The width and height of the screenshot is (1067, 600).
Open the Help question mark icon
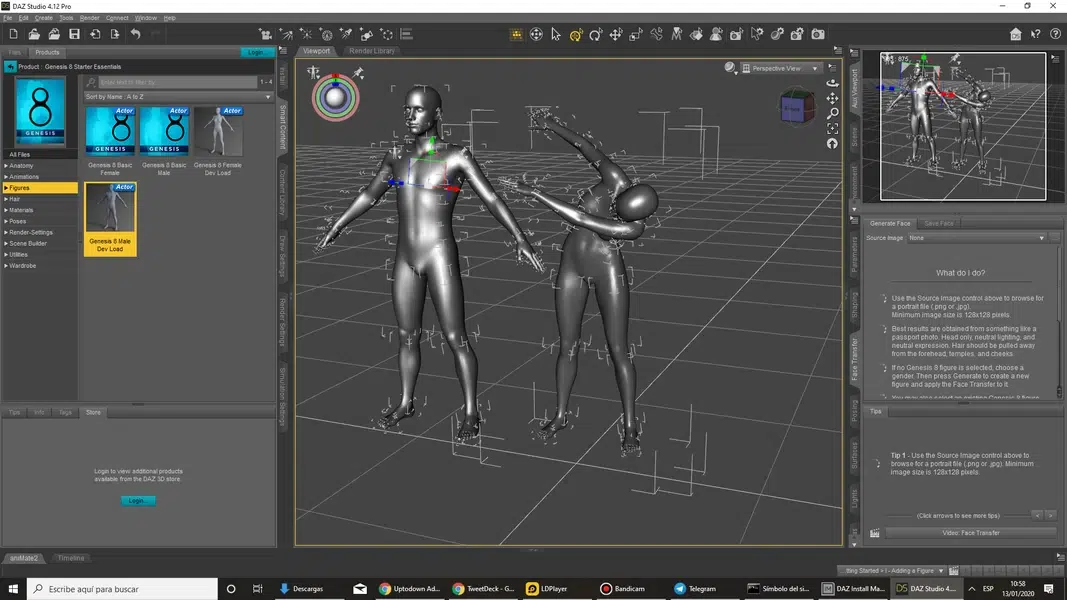[x=1055, y=34]
